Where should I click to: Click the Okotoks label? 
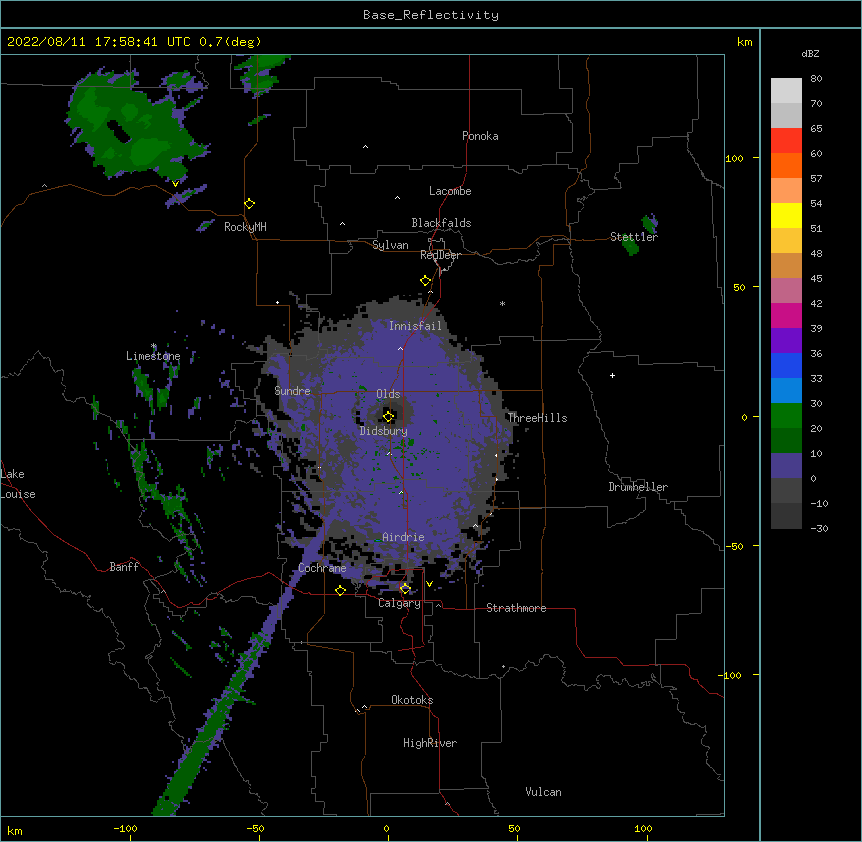pyautogui.click(x=412, y=700)
